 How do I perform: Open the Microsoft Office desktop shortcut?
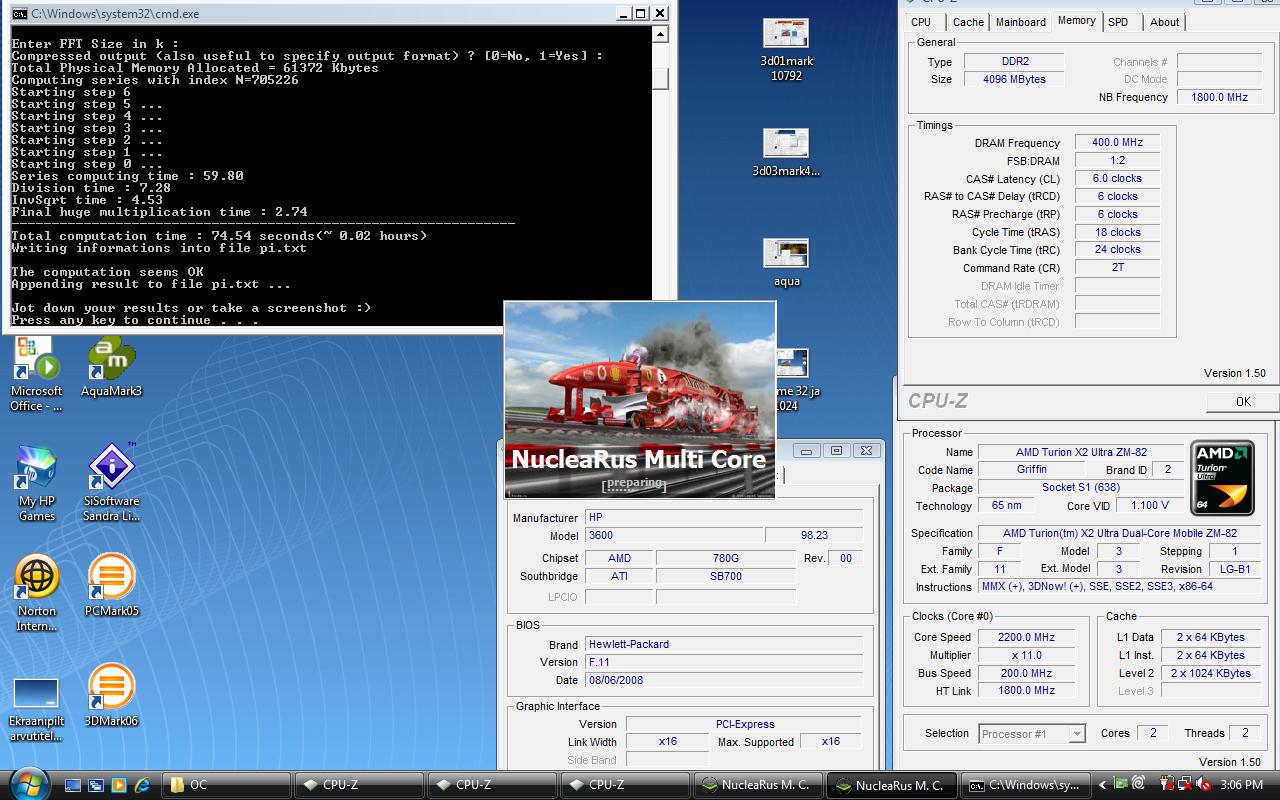(x=36, y=375)
